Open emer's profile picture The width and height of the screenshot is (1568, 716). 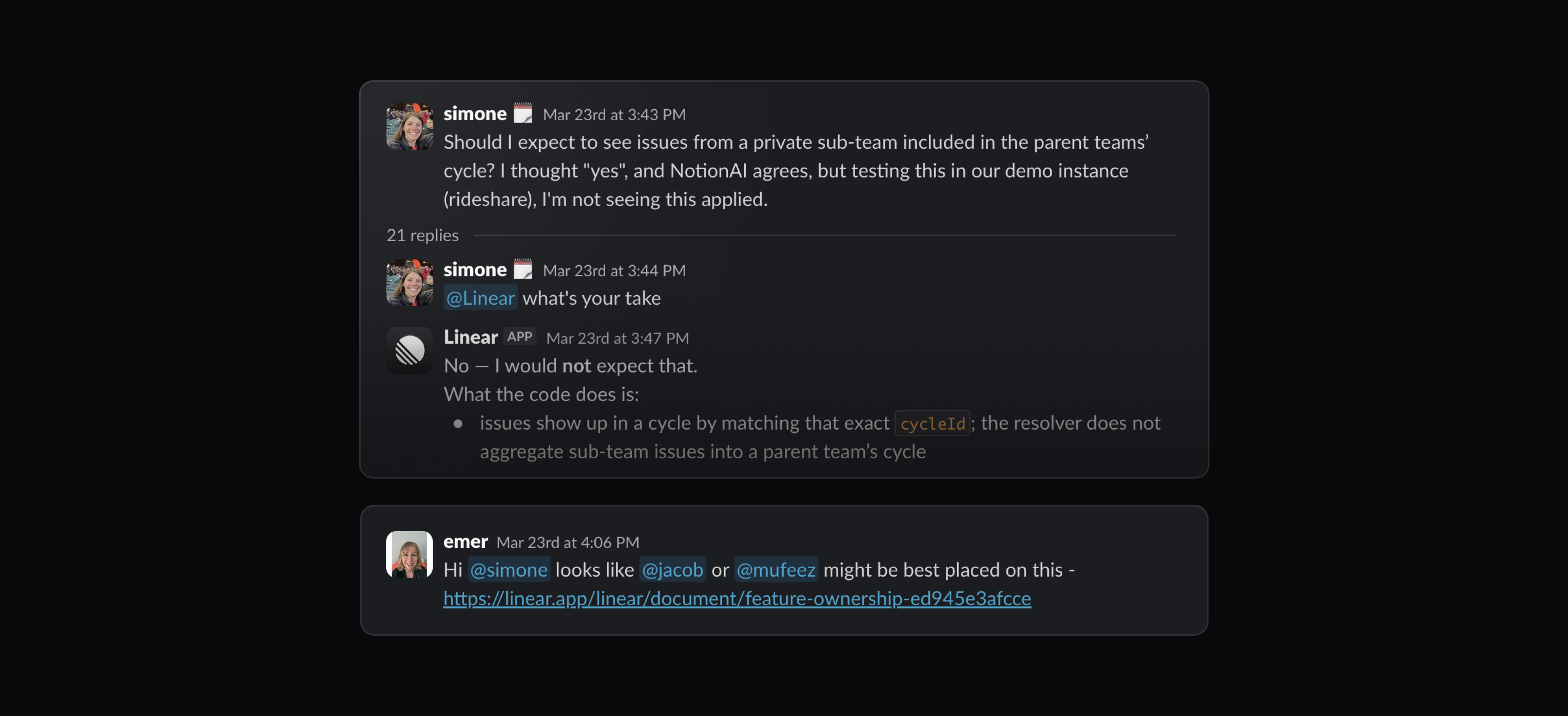409,554
